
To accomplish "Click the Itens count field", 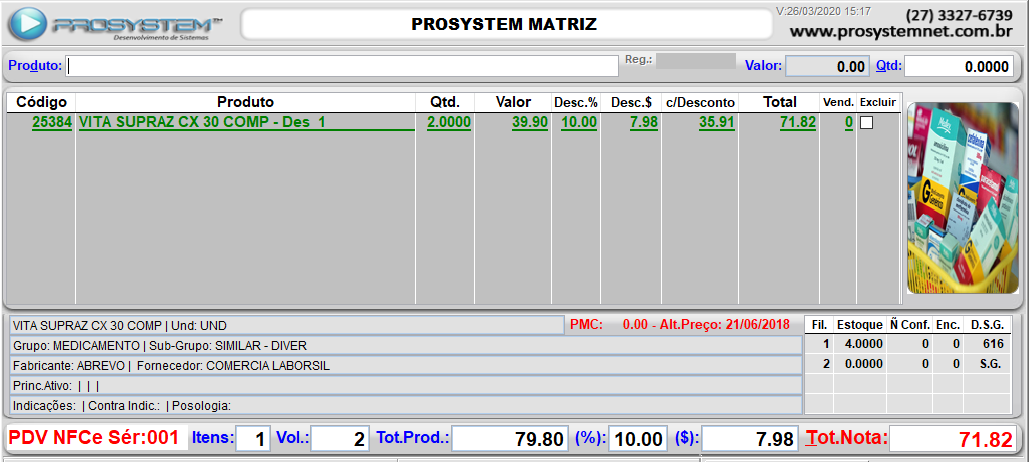I will (253, 439).
